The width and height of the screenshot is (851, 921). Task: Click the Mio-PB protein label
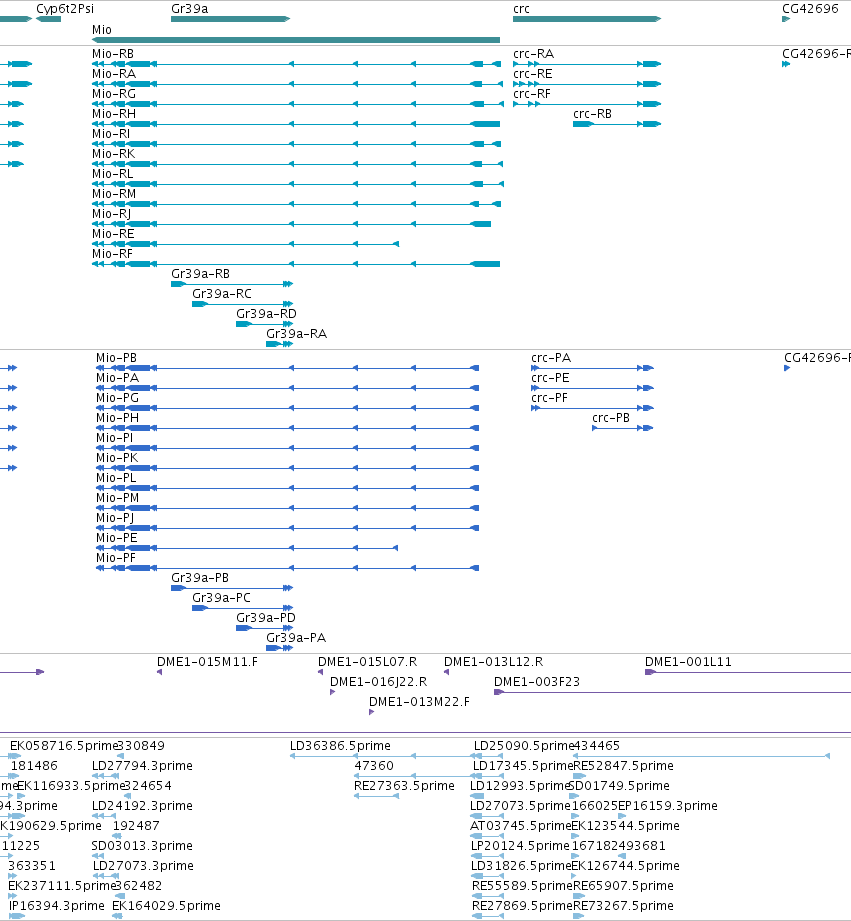tap(116, 358)
